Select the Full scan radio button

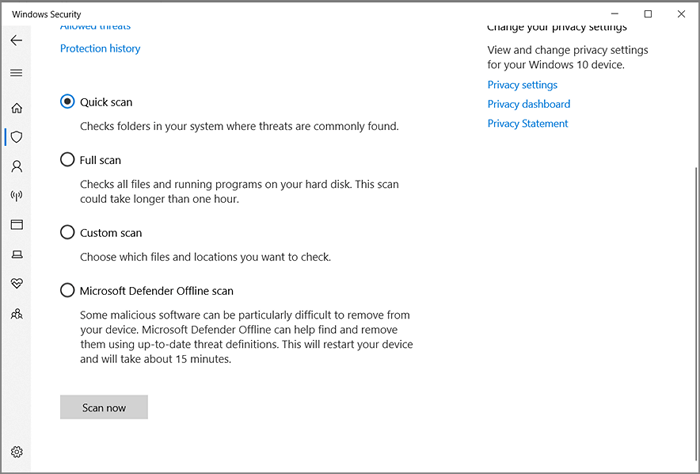[68, 160]
